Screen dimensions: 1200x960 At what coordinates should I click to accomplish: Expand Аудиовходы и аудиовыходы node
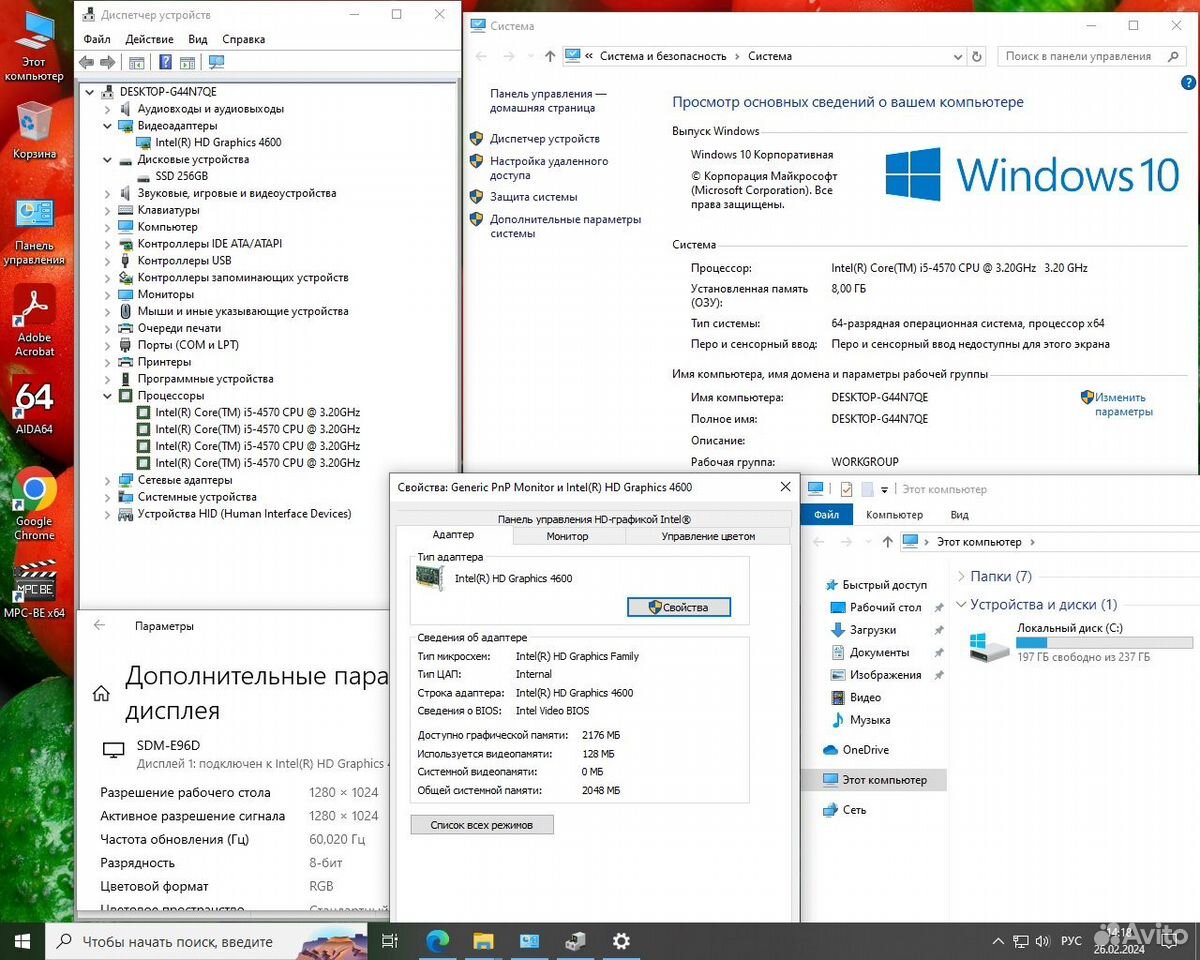[108, 109]
